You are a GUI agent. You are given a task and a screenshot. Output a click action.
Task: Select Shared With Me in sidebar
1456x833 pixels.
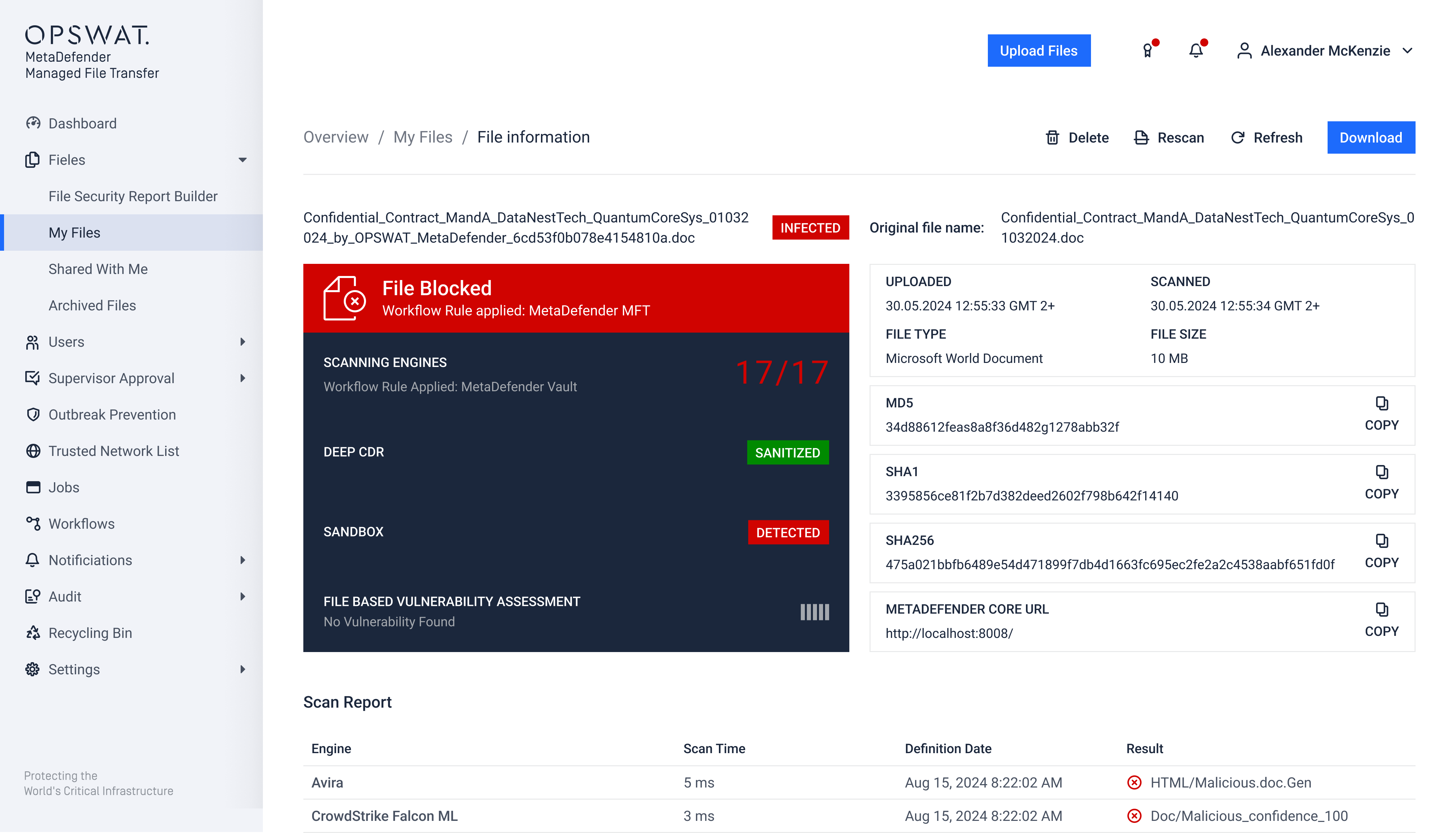tap(98, 269)
